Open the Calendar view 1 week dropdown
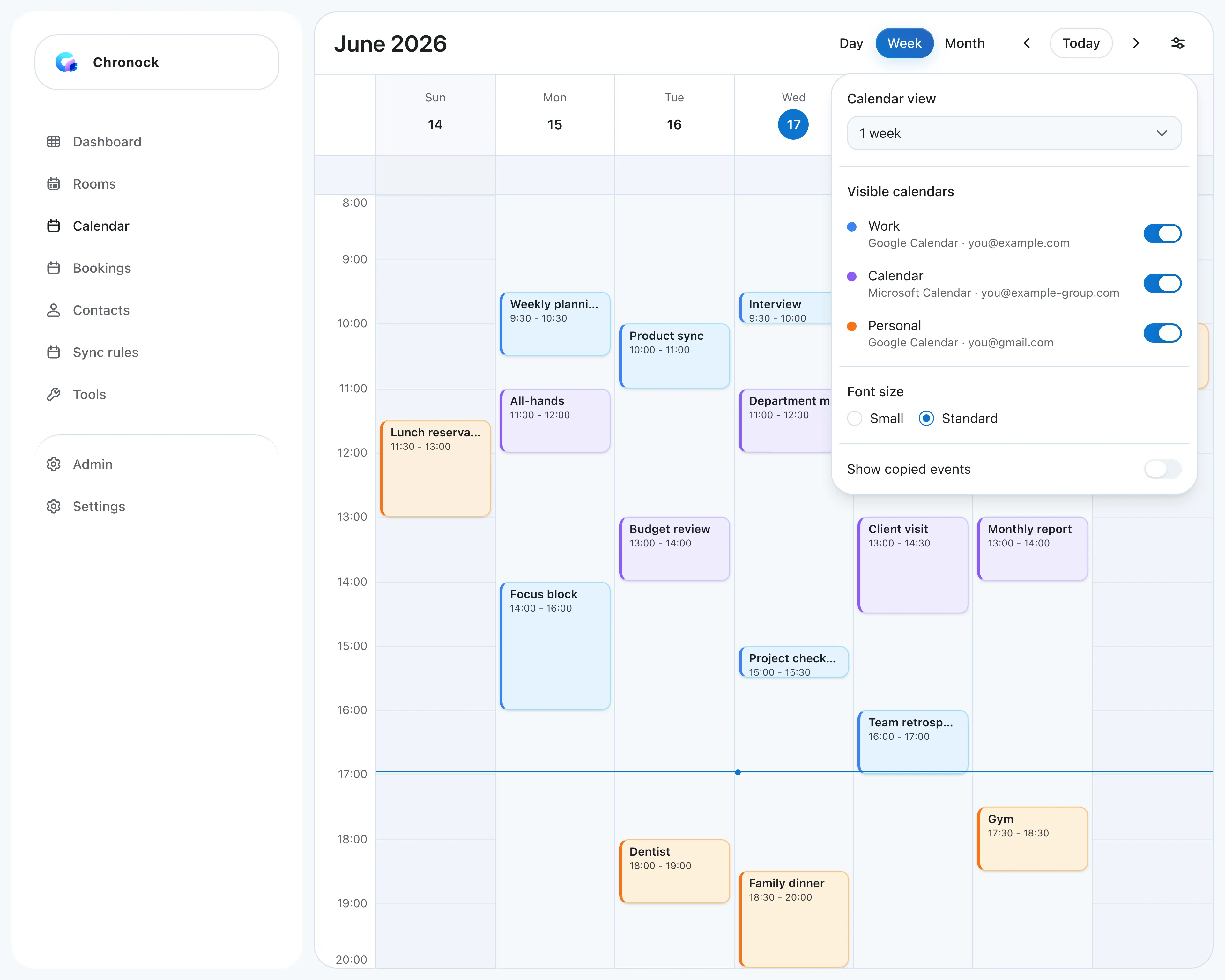The image size is (1225, 980). tap(1013, 133)
